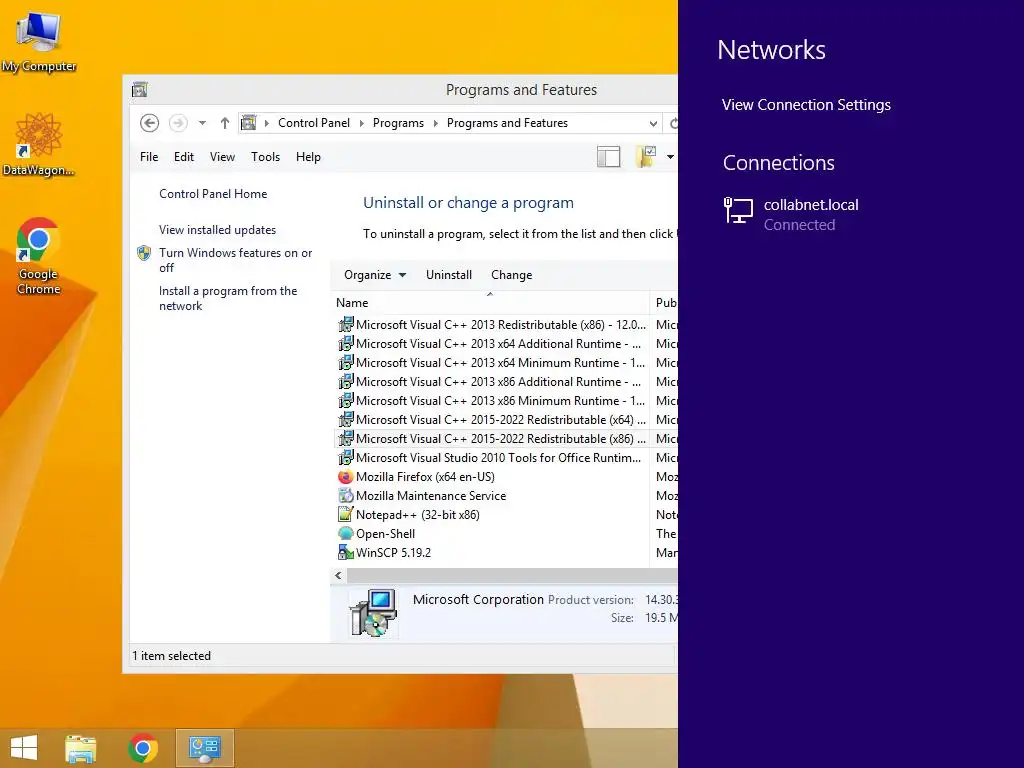Click the installer icon in details pane
Screen dimensions: 1024x768
tap(373, 613)
